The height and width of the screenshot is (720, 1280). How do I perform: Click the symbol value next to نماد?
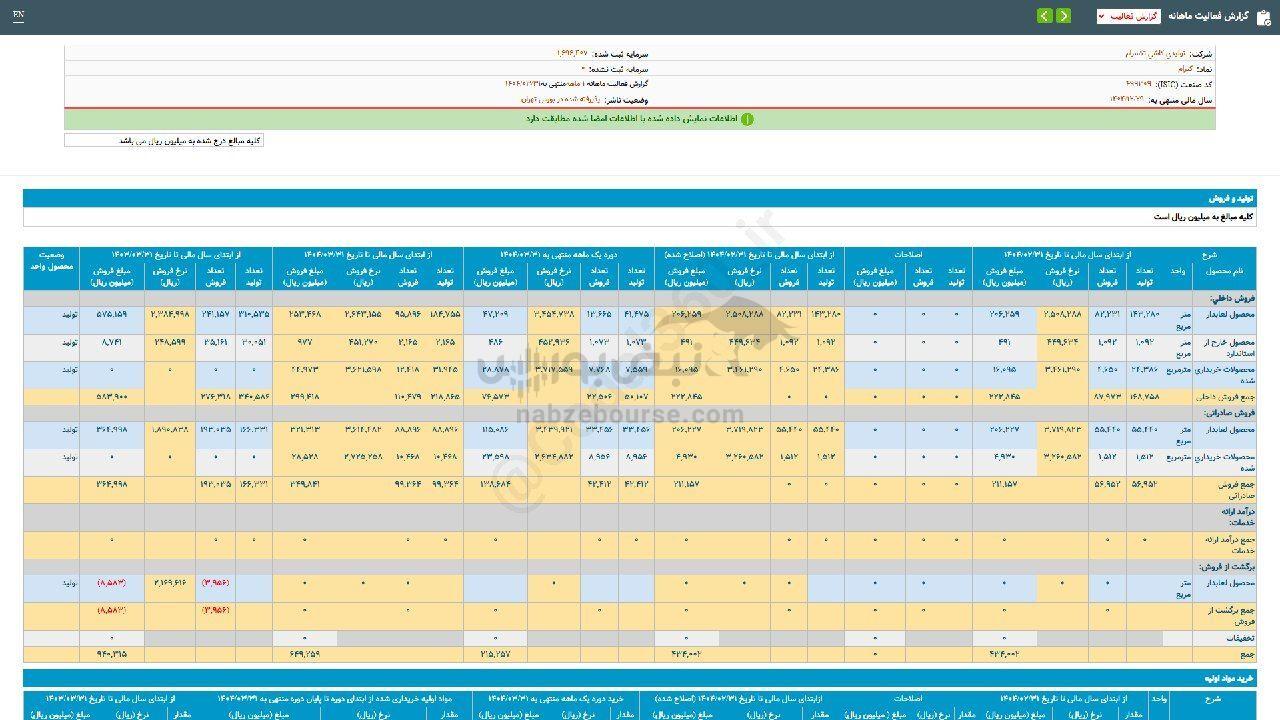coord(1176,69)
